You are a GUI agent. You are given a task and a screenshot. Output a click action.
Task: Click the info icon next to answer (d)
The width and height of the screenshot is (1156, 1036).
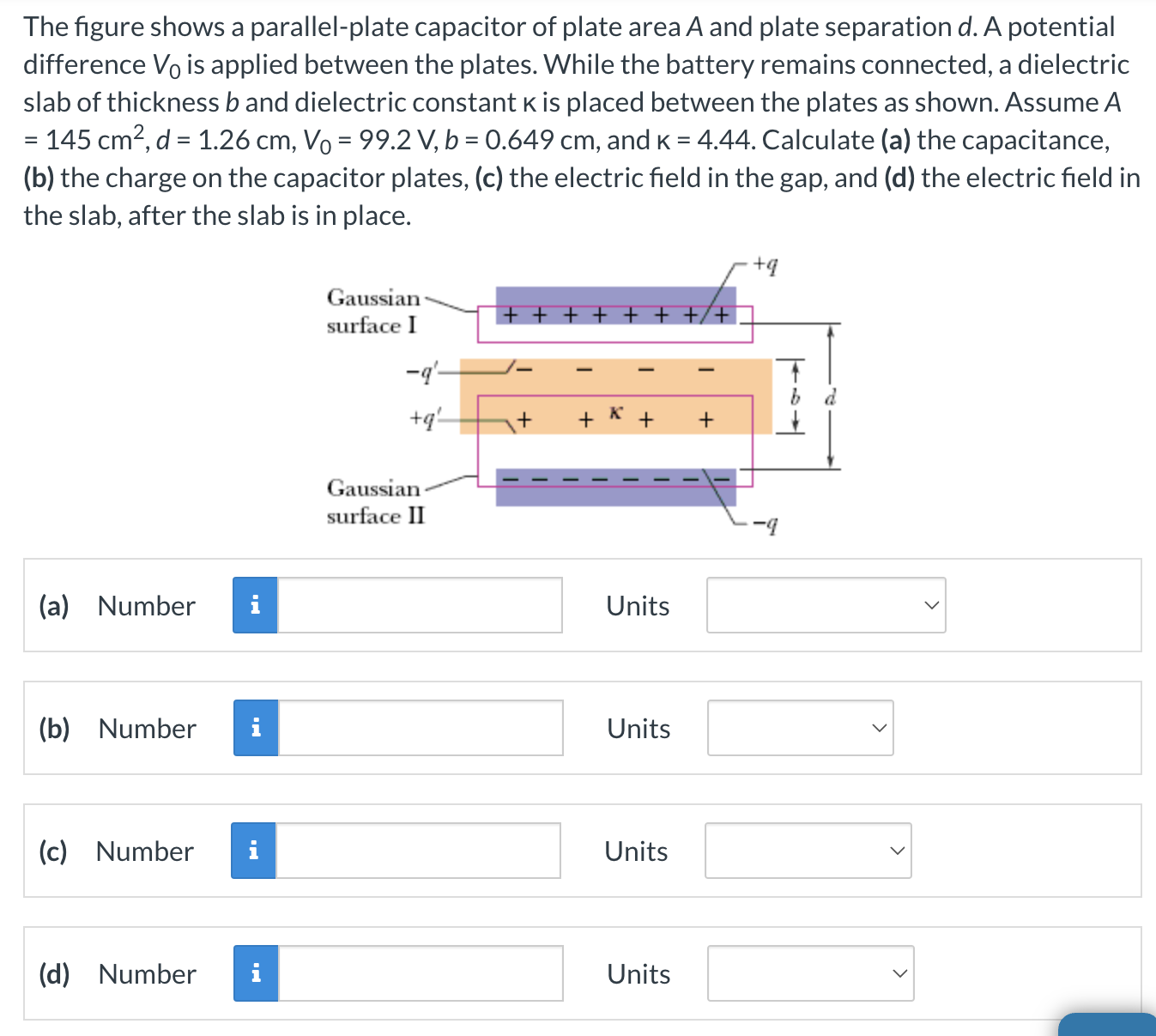(x=254, y=973)
